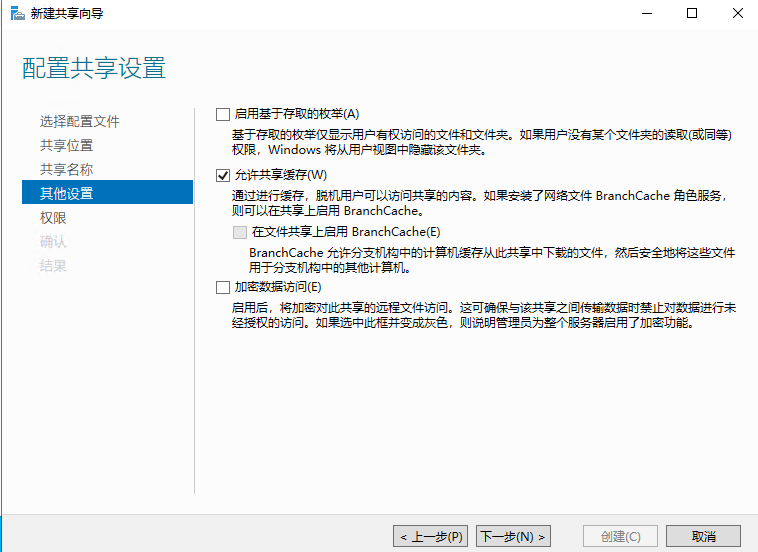Close the 新建共享向导 window
This screenshot has height=552, width=758.
tap(736, 14)
